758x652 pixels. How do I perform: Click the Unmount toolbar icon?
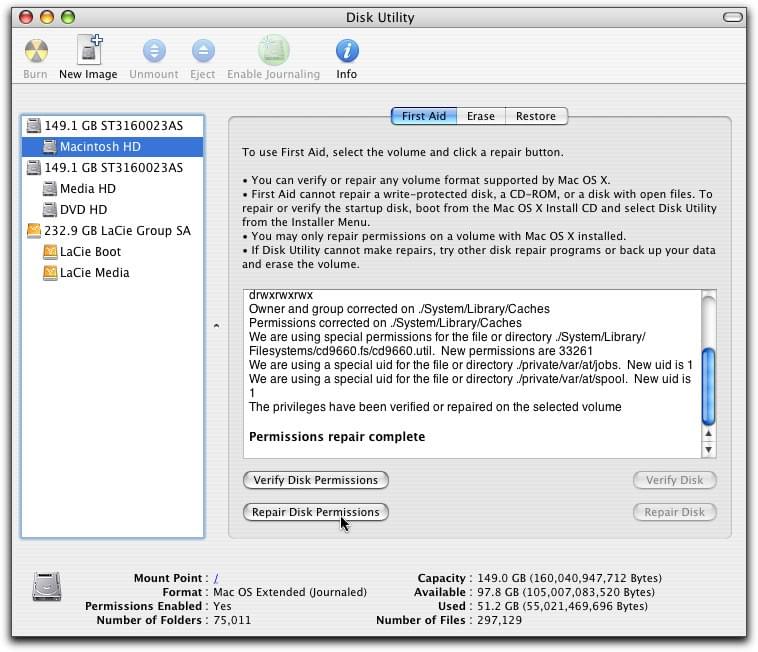[x=154, y=51]
